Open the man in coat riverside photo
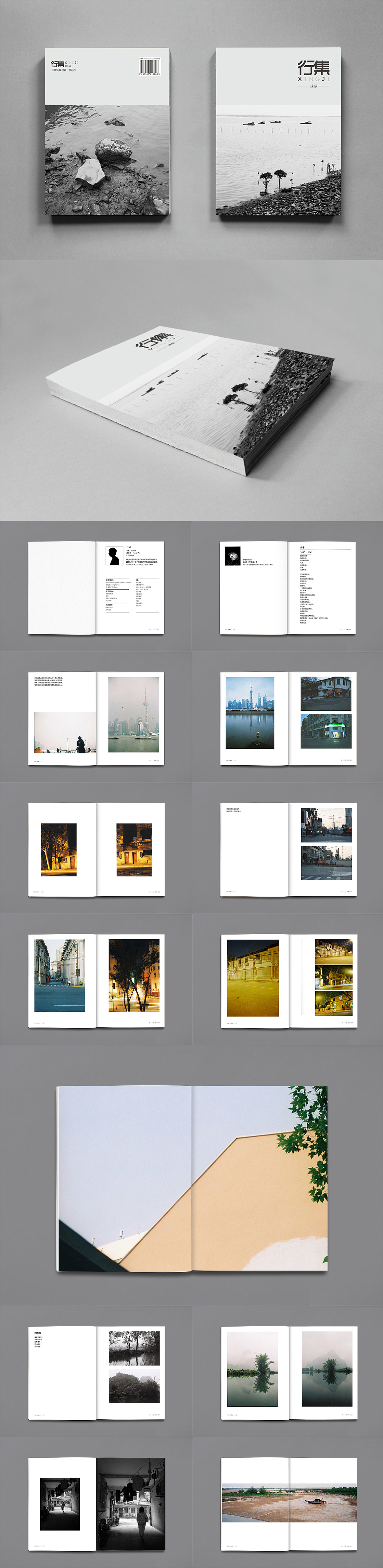 coord(65,732)
